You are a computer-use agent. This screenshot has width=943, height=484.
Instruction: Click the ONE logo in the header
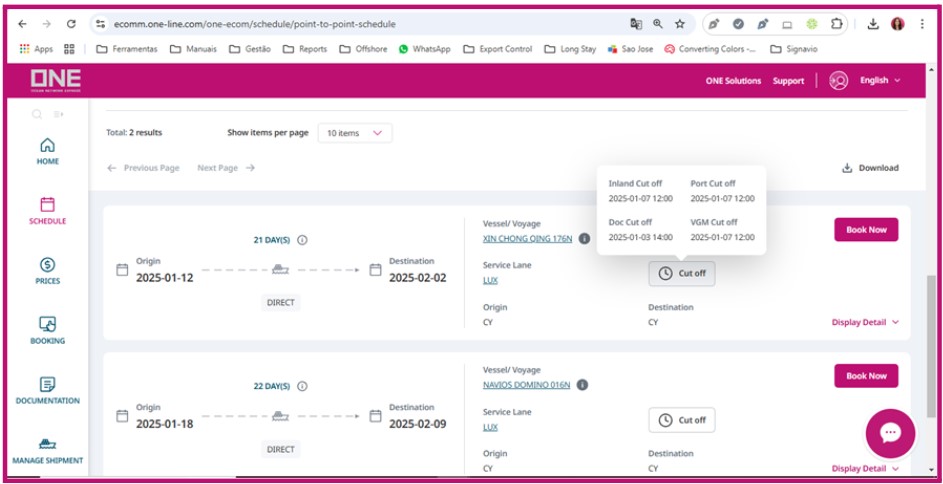coord(55,81)
